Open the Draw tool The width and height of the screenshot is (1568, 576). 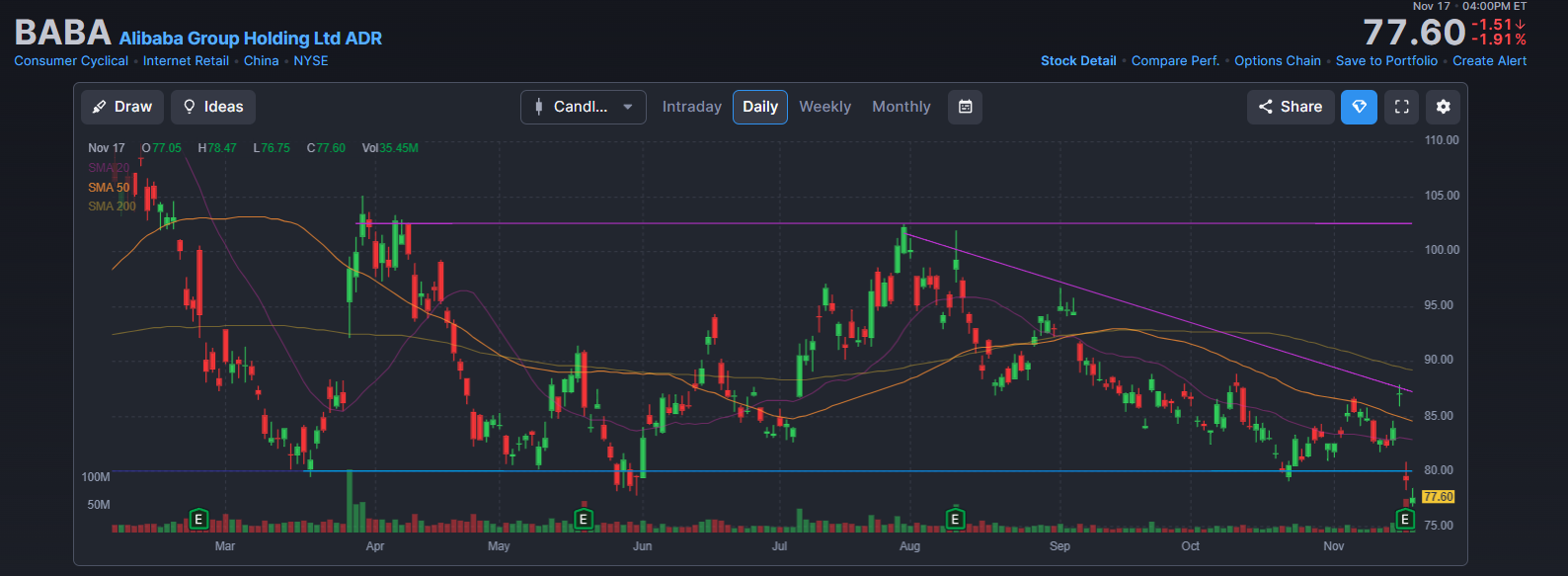coord(122,107)
